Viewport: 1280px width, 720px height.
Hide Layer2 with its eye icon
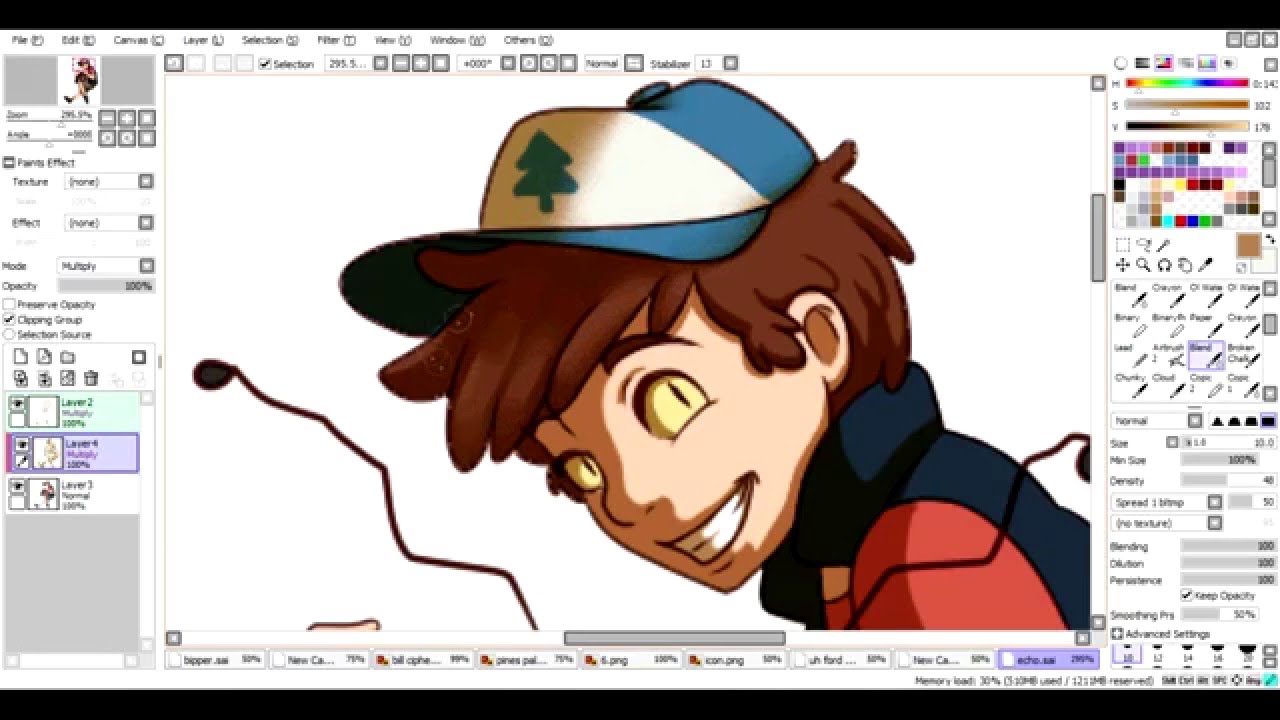click(17, 404)
